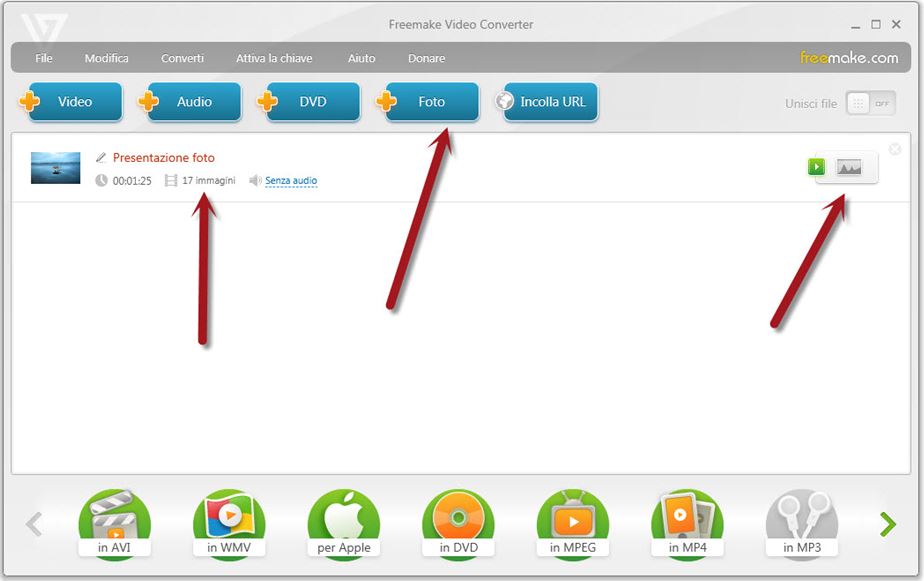Add a DVD with the DVD button
The image size is (924, 581).
pyautogui.click(x=309, y=102)
